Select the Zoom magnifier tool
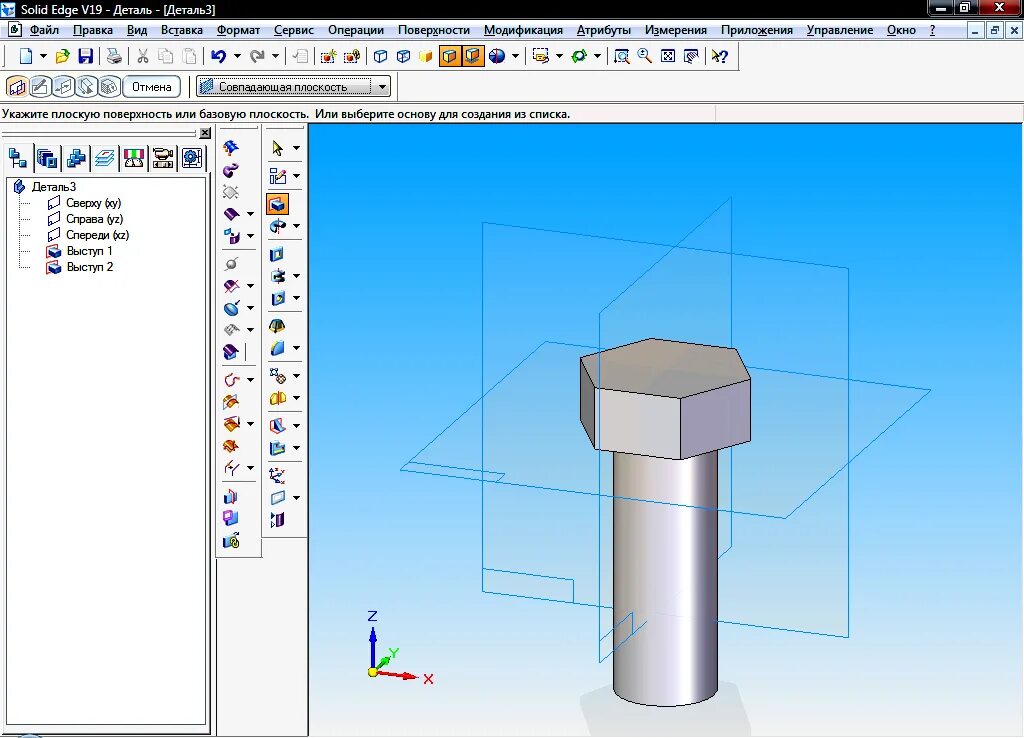The width and height of the screenshot is (1024, 738). click(x=645, y=56)
